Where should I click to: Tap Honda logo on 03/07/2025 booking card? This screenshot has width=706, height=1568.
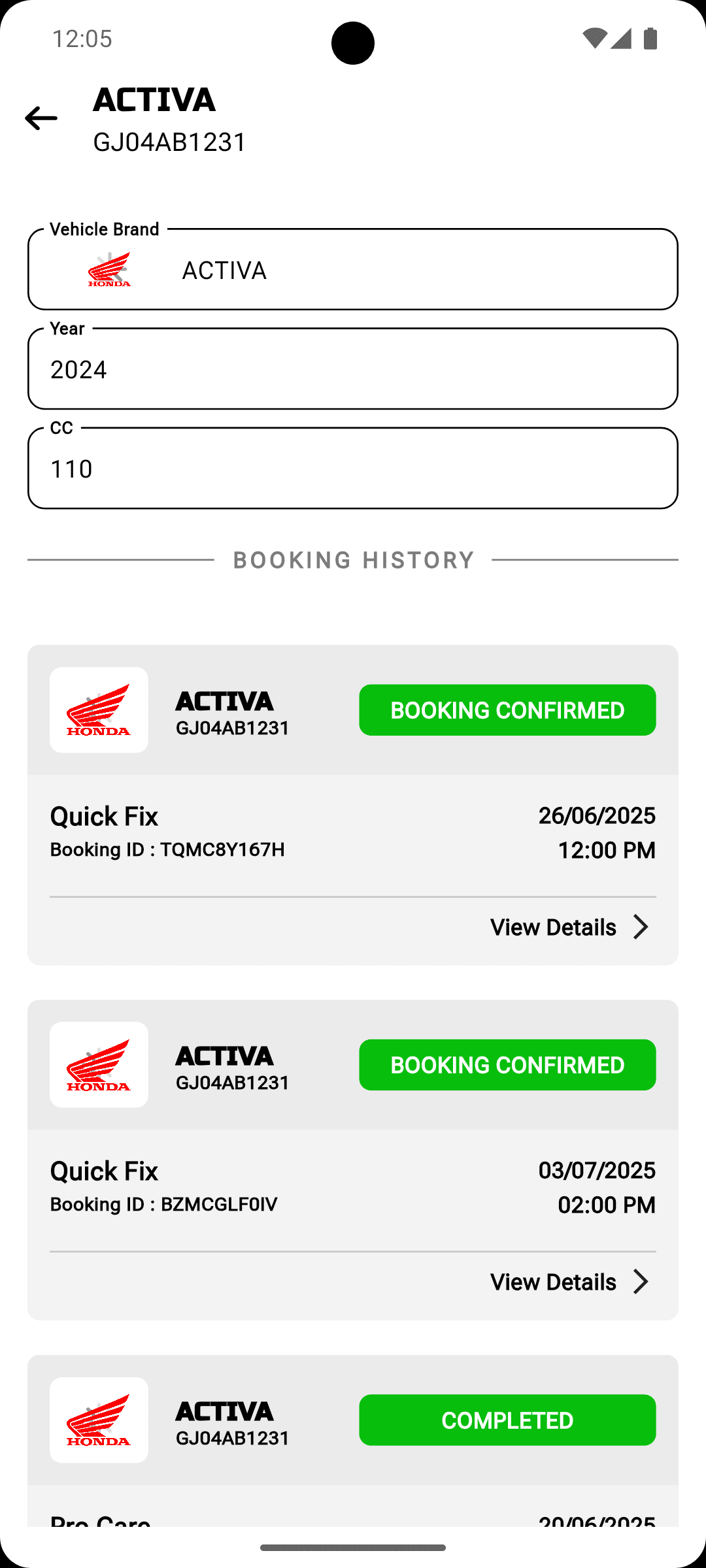(x=99, y=1065)
